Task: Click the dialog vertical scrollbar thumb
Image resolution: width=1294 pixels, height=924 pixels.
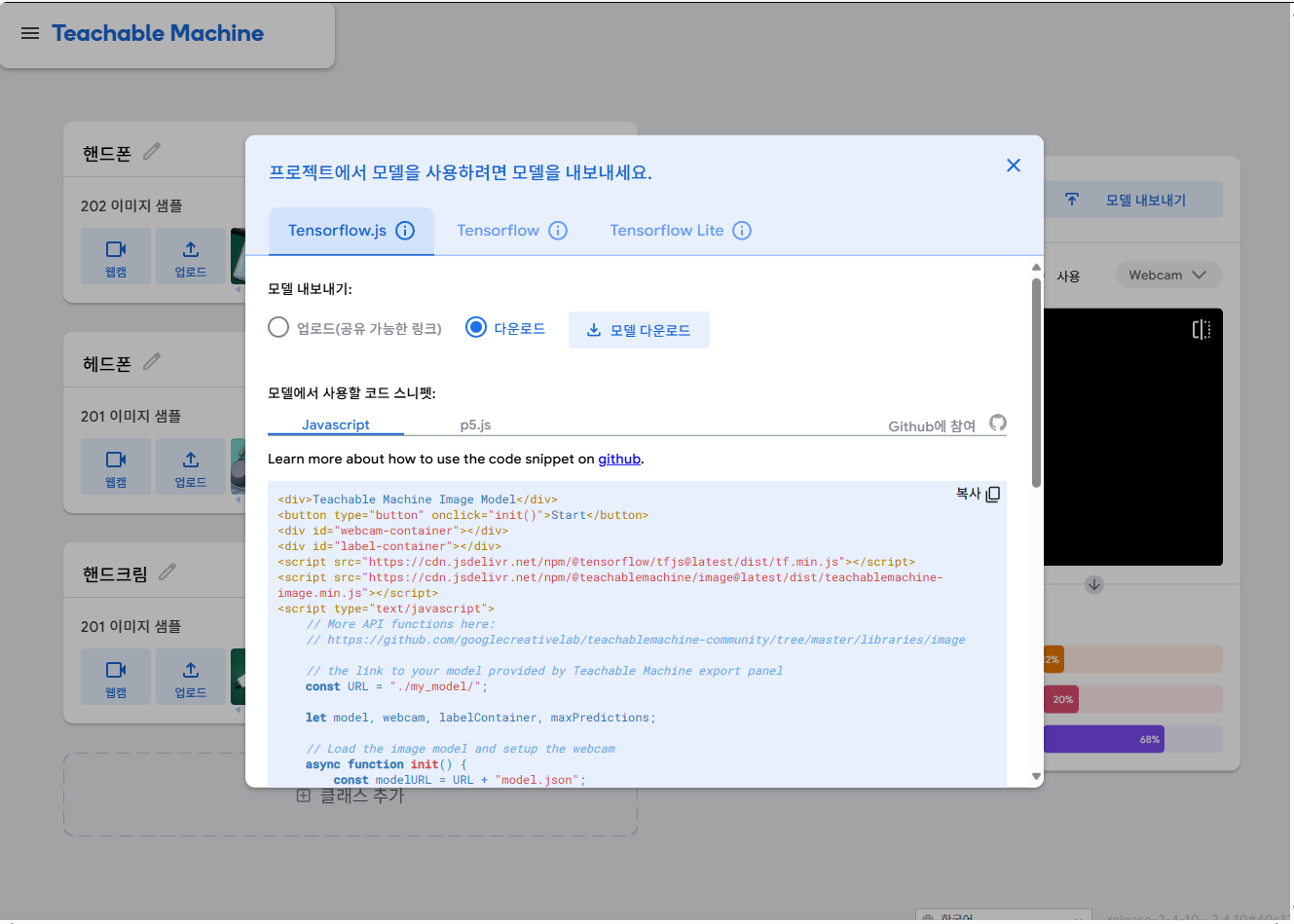Action: tap(1036, 383)
